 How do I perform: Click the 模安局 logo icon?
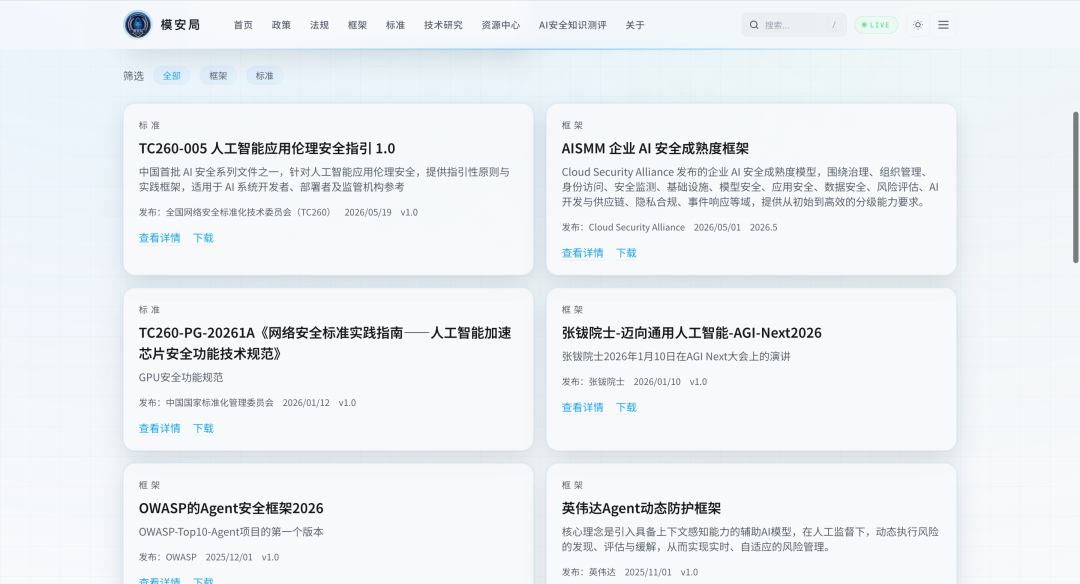(x=138, y=25)
